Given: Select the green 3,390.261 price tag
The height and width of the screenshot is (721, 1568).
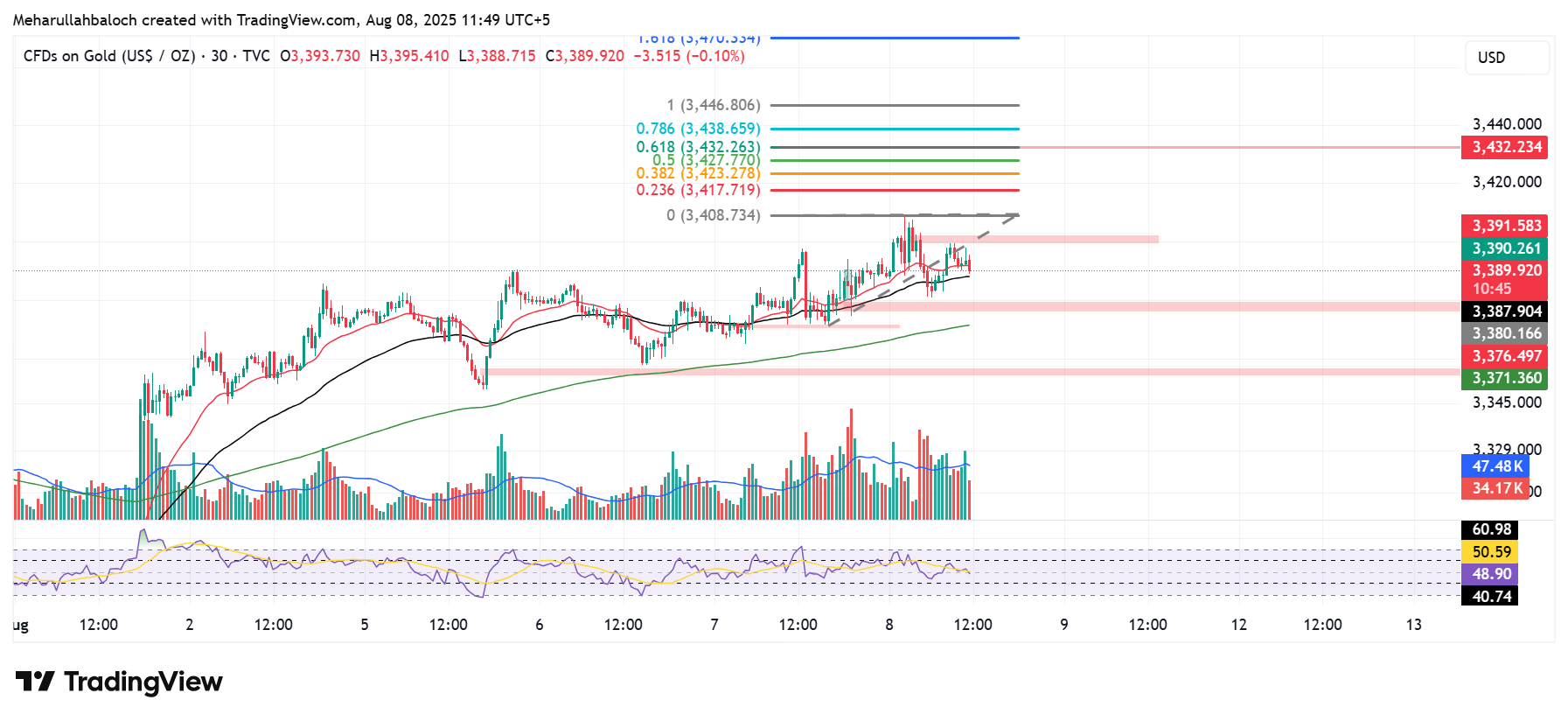Looking at the screenshot, I should pos(1504,248).
